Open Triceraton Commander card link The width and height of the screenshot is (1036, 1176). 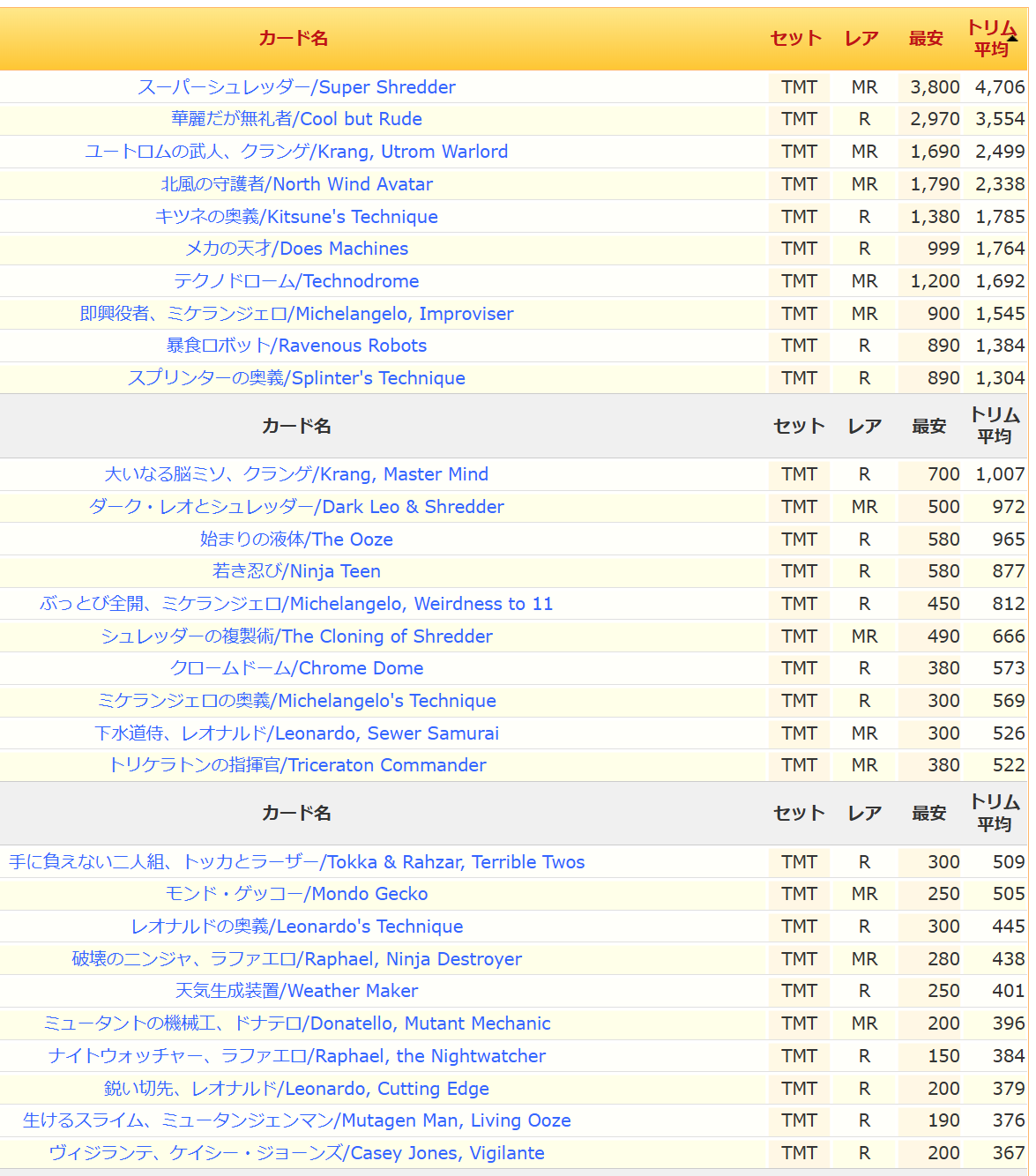click(x=296, y=765)
